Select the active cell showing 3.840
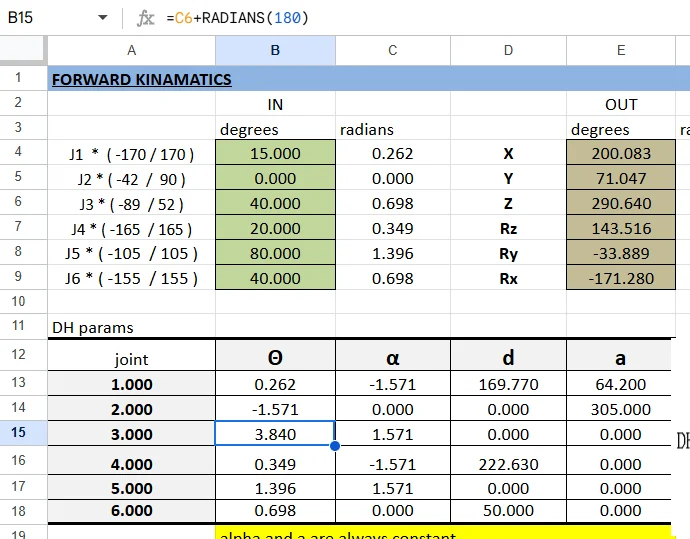Viewport: 690px width, 539px height. coord(275,433)
